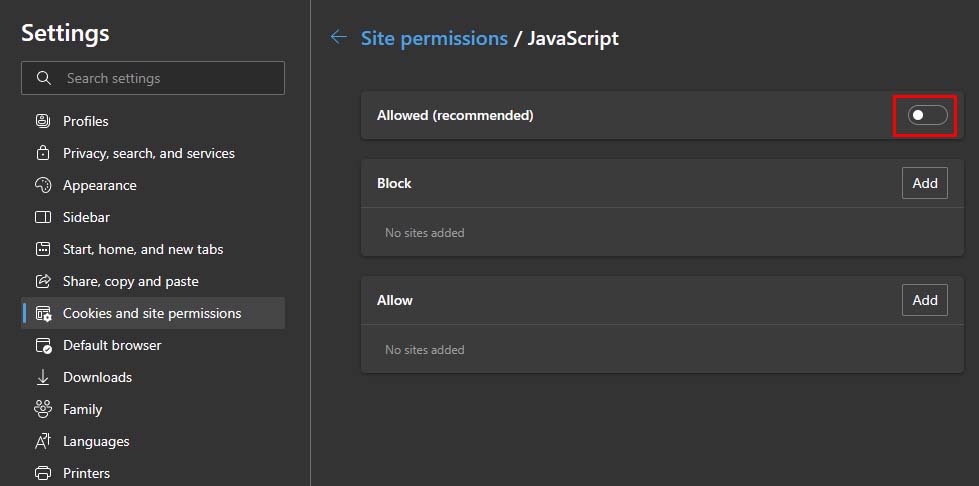Viewport: 979px width, 486px height.
Task: Open Profiles settings
Action: [153, 121]
